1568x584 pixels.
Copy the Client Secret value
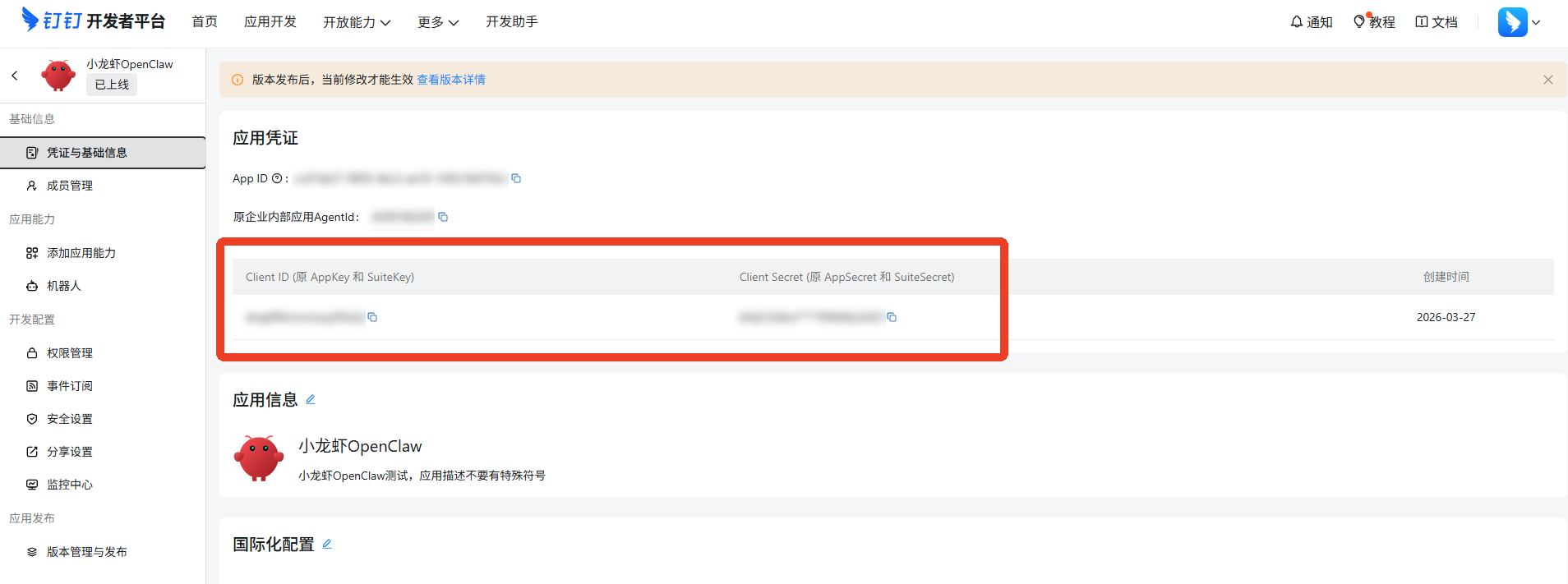(892, 317)
